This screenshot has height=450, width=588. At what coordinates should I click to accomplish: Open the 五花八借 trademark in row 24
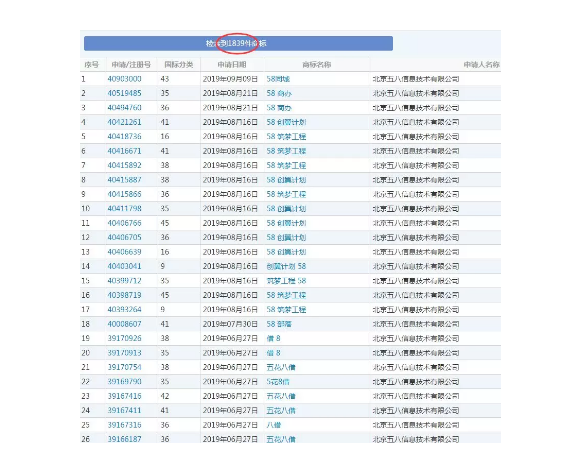pyautogui.click(x=281, y=411)
